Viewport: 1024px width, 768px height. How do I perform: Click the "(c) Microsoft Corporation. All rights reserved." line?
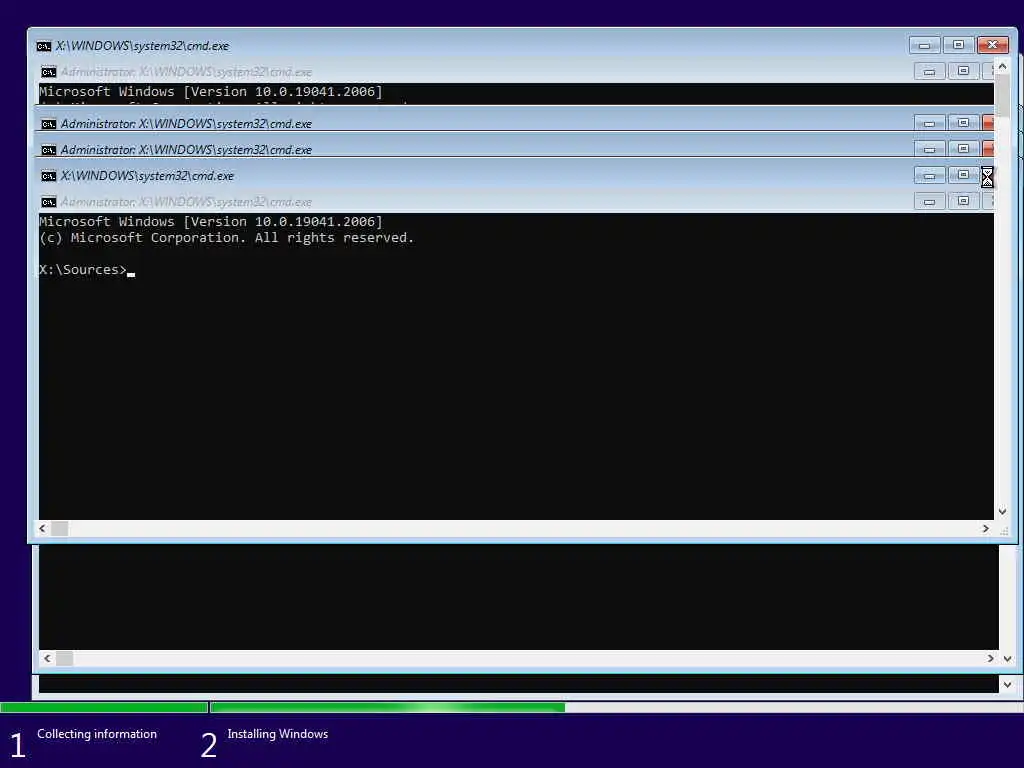227,238
